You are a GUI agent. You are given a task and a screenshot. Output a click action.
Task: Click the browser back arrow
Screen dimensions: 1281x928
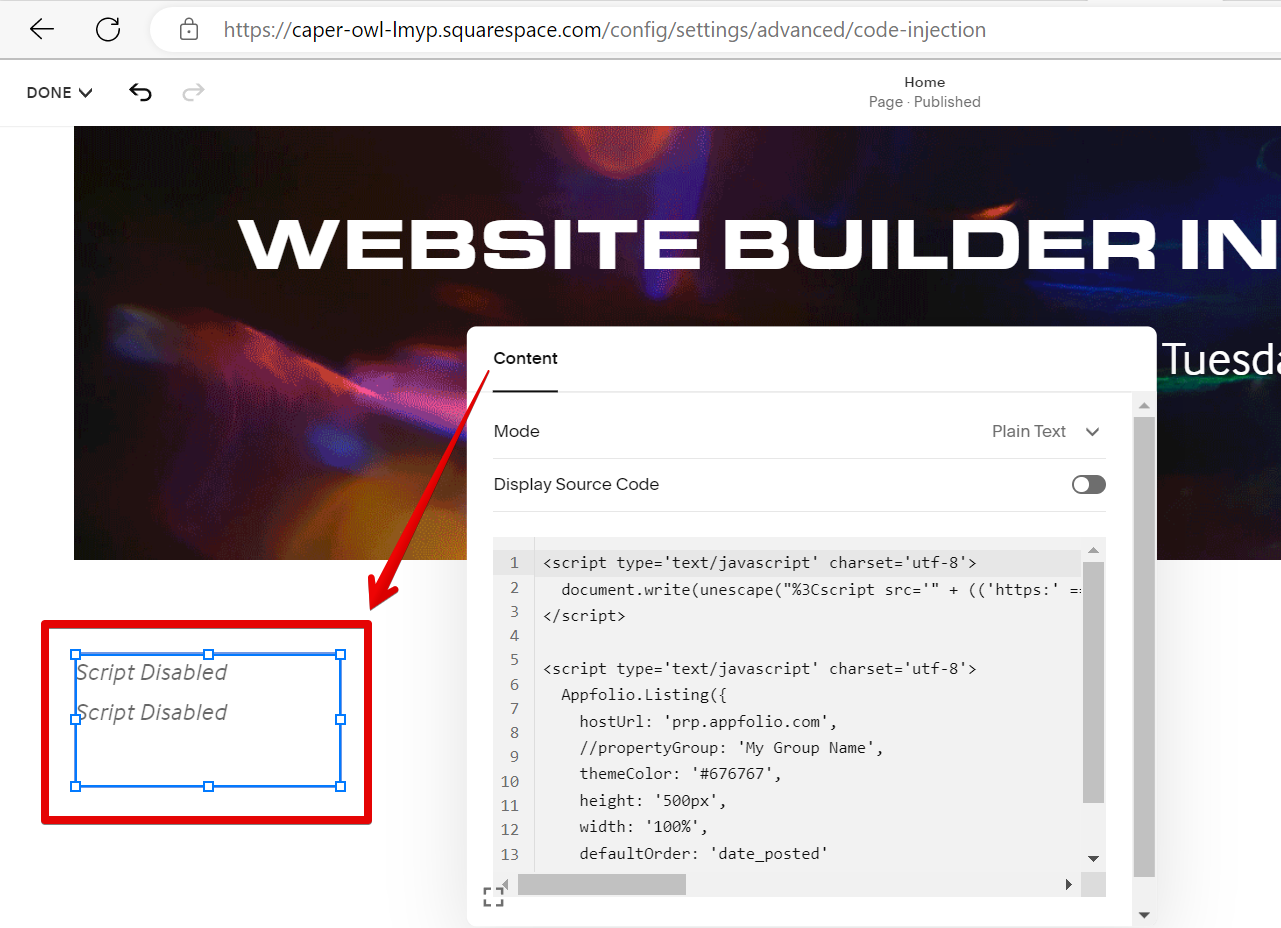pyautogui.click(x=41, y=30)
